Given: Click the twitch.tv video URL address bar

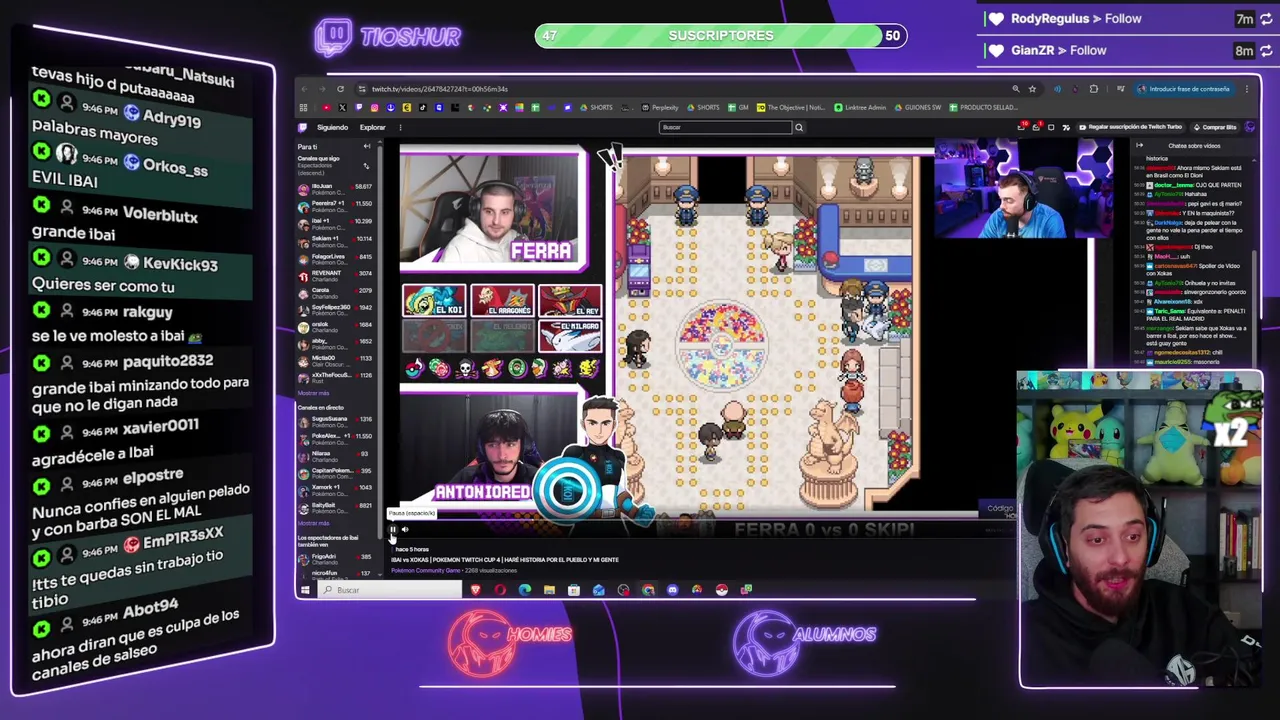Looking at the screenshot, I should (x=440, y=89).
